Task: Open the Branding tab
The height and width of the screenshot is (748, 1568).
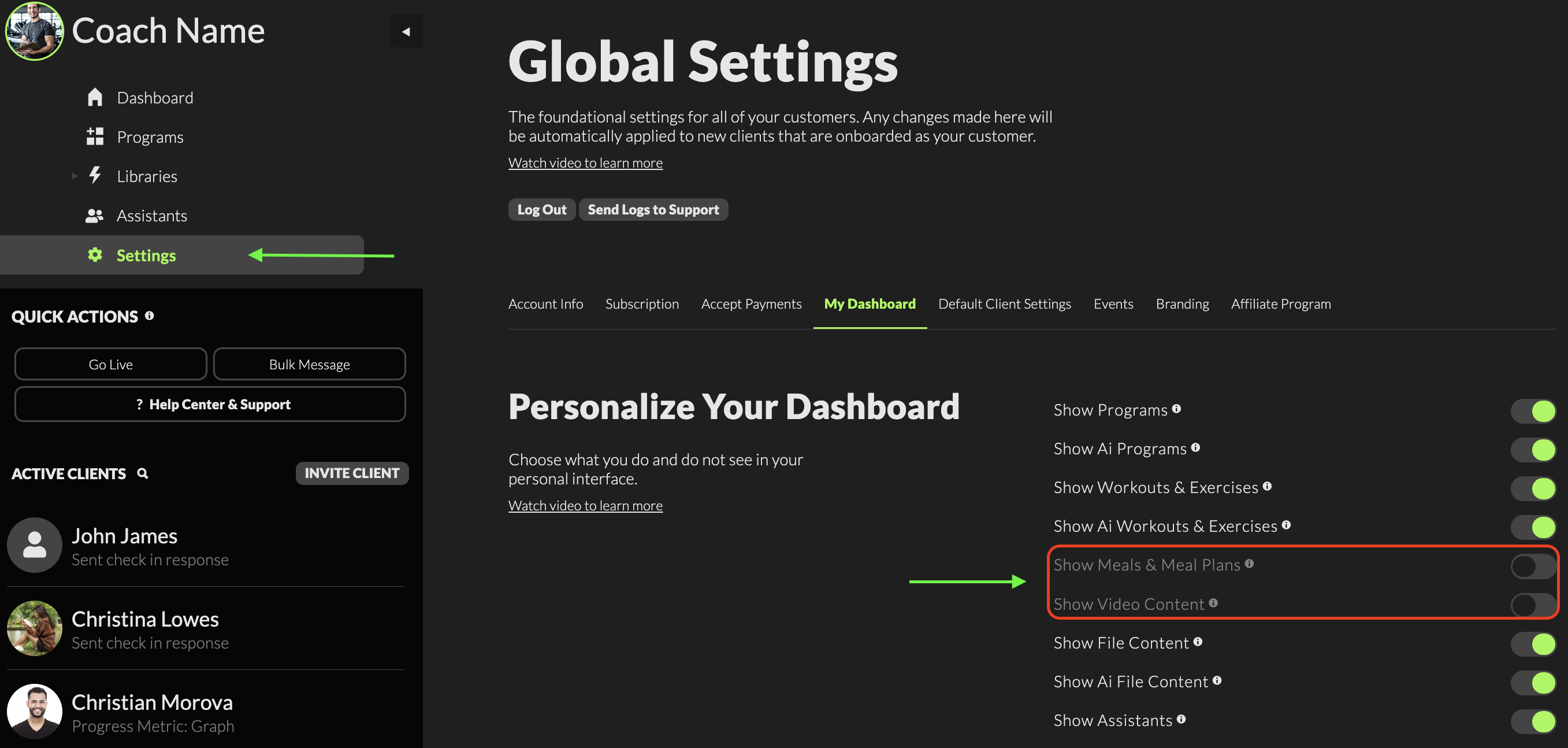Action: [1182, 304]
